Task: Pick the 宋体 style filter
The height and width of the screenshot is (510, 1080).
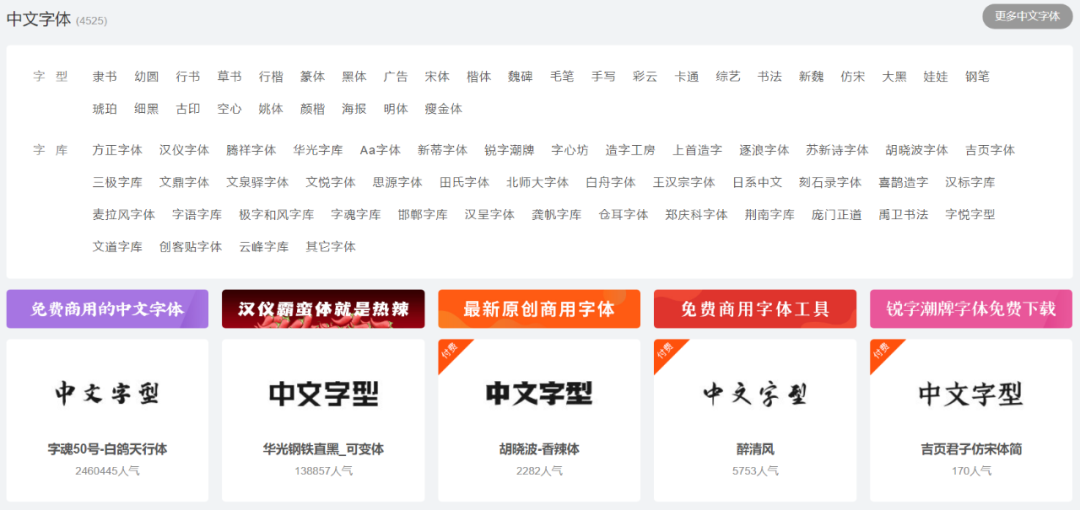Action: (x=437, y=76)
